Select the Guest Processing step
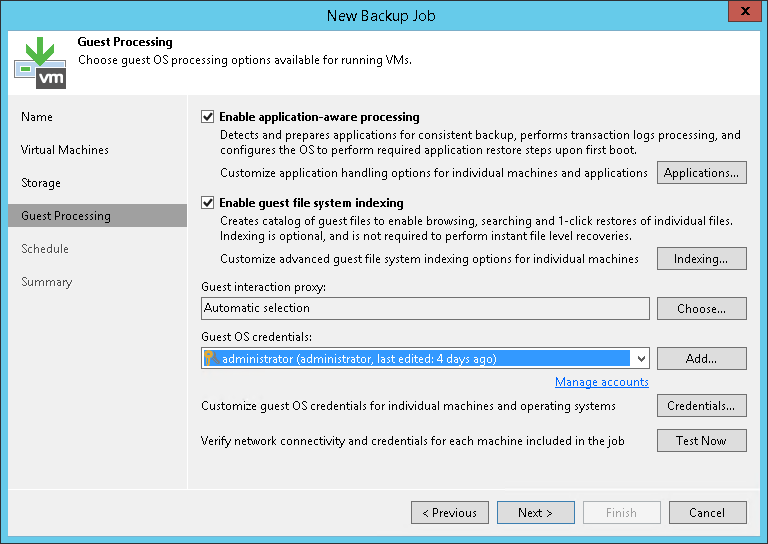This screenshot has width=768, height=544. (66, 216)
